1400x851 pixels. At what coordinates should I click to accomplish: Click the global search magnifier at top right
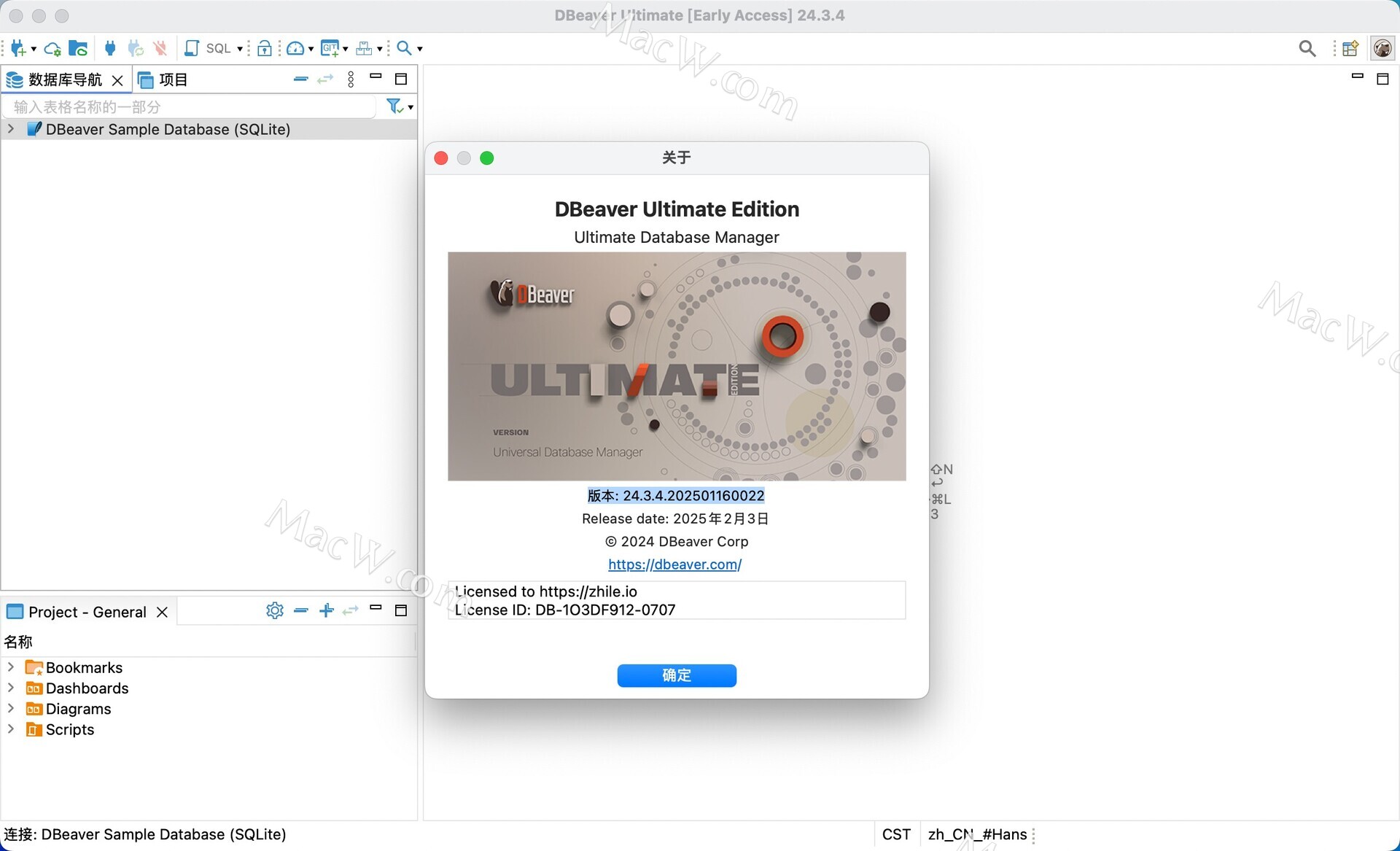click(1307, 48)
